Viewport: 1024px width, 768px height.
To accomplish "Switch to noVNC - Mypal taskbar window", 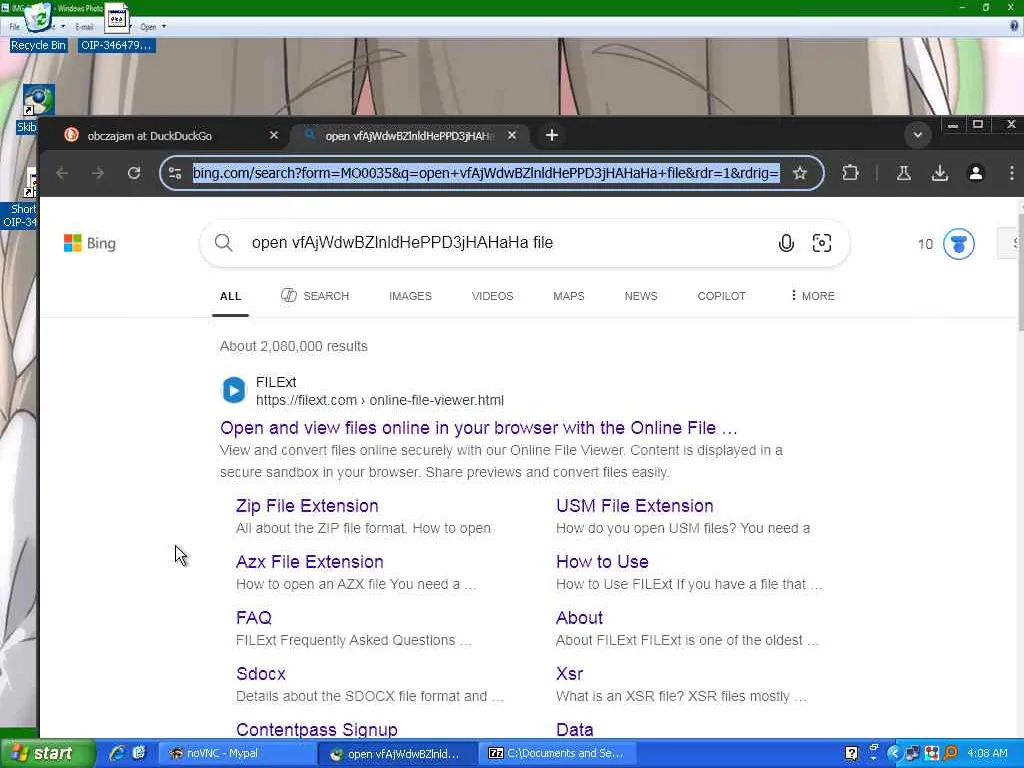I will point(239,754).
